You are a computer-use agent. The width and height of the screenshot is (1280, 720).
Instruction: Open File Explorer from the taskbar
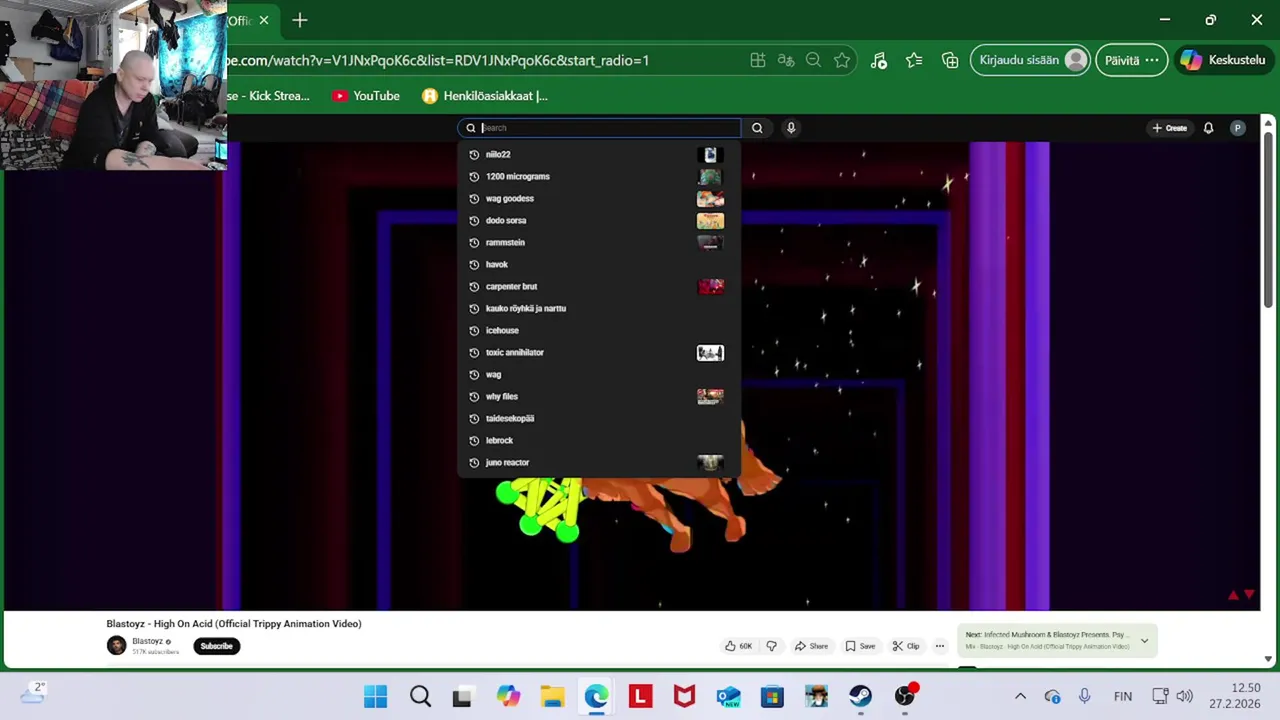coord(552,697)
